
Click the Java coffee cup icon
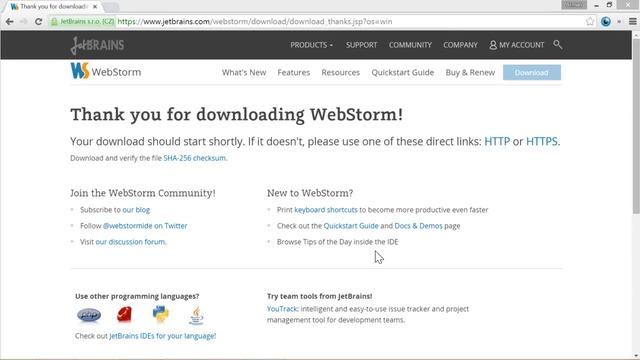pyautogui.click(x=196, y=316)
